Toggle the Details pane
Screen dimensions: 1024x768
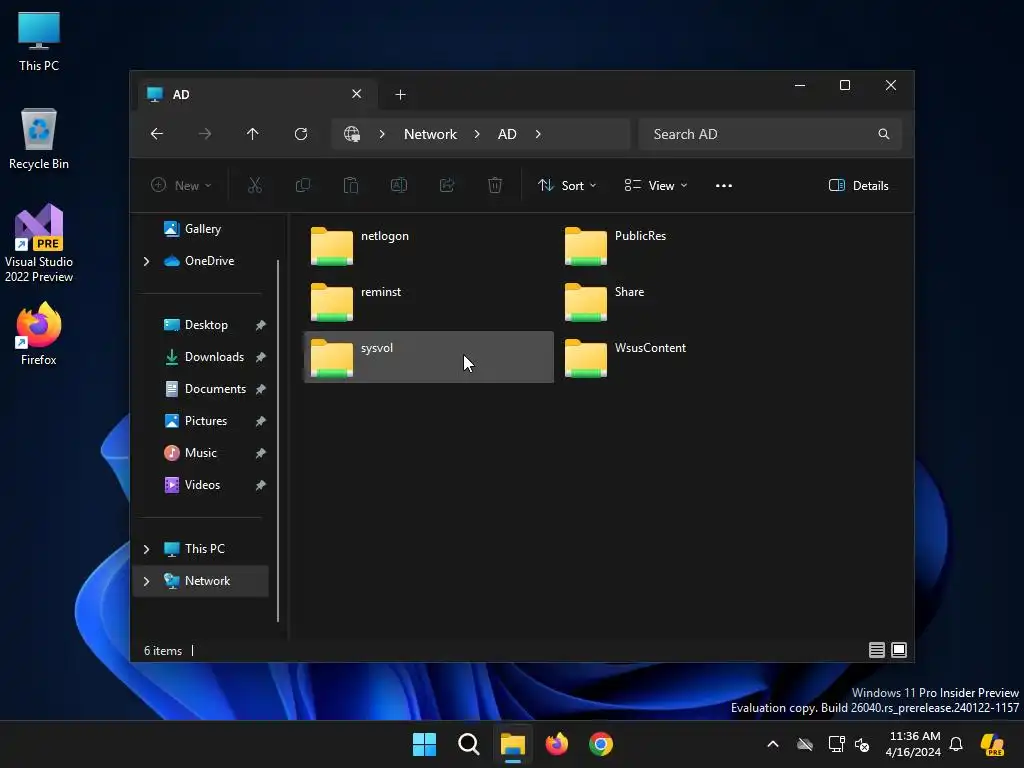point(858,185)
